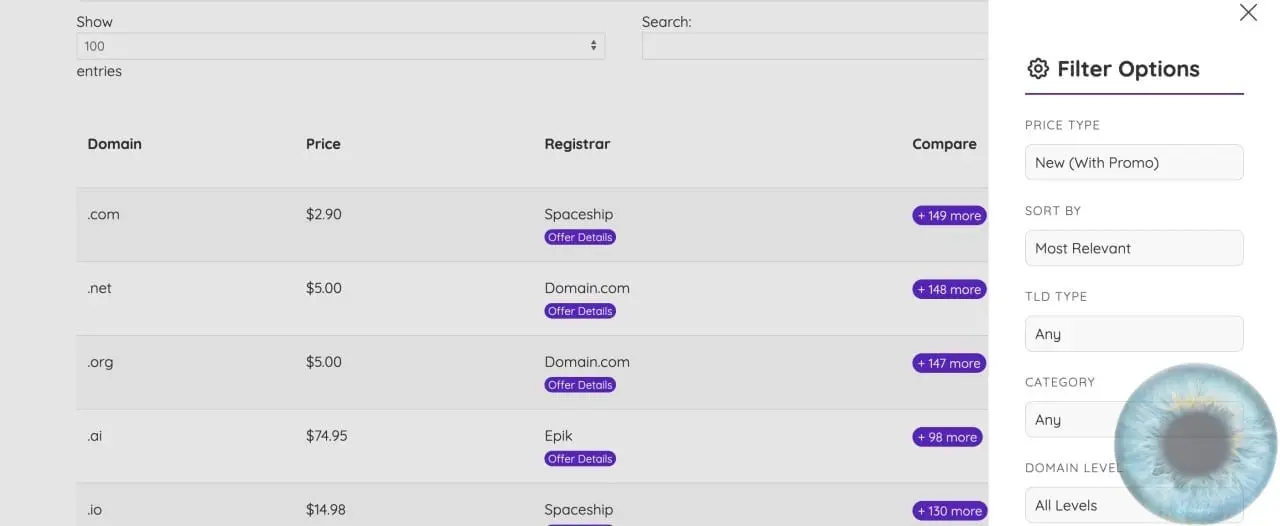The image size is (1280, 526).
Task: Expand the TLD Type dropdown
Action: point(1134,334)
